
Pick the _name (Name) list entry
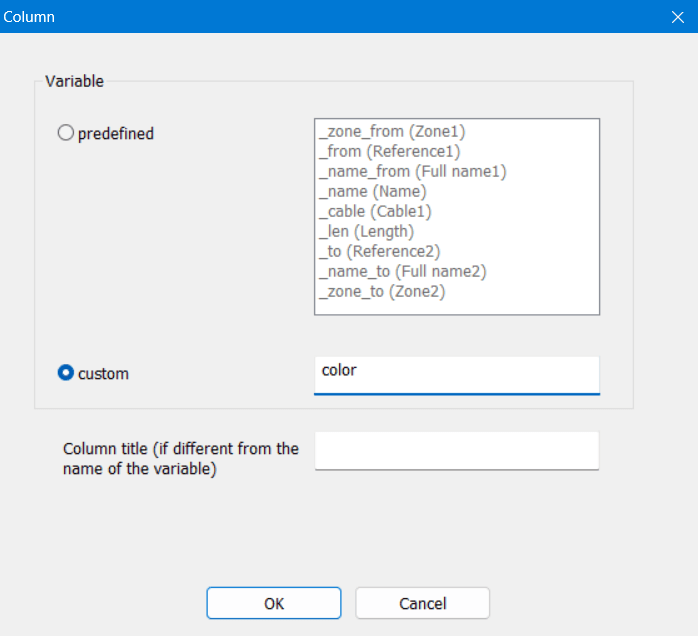373,192
